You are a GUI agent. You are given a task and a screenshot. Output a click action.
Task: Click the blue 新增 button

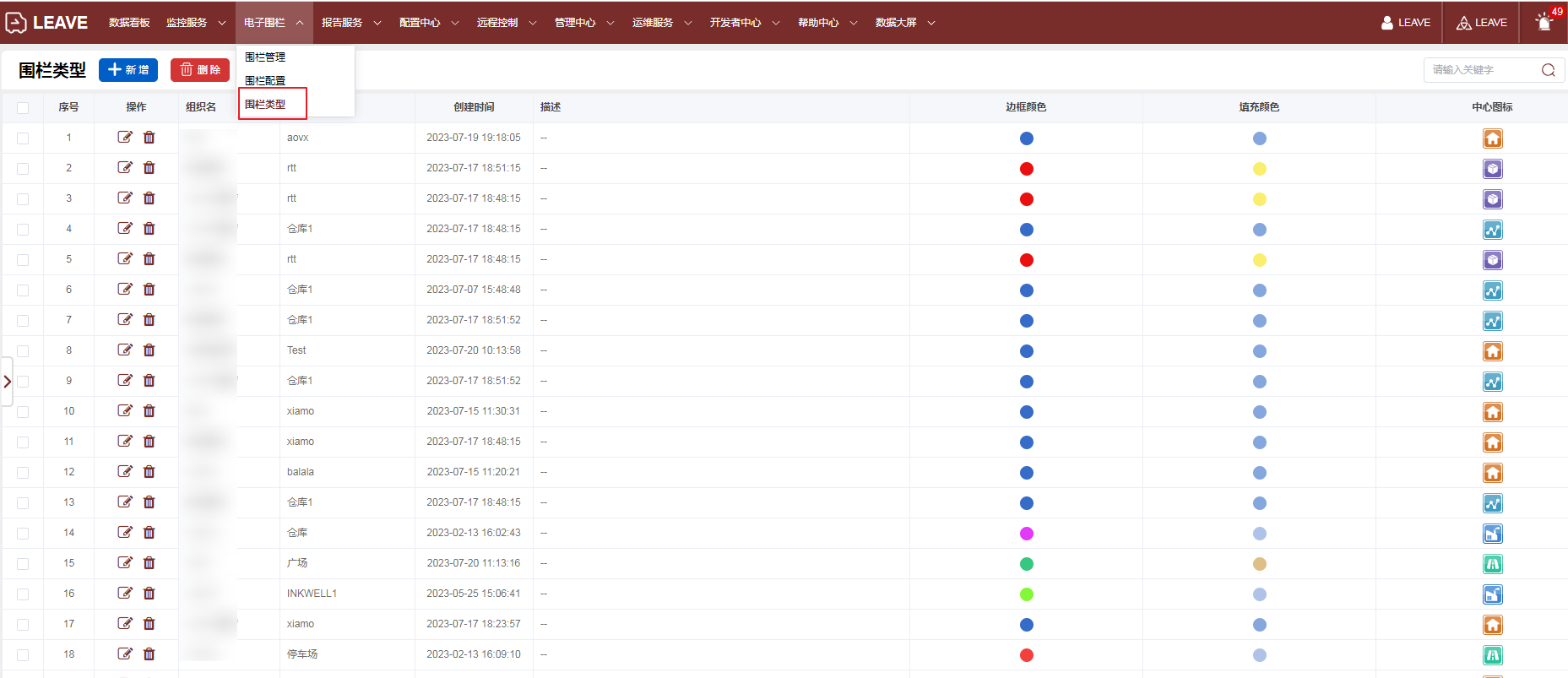point(128,70)
